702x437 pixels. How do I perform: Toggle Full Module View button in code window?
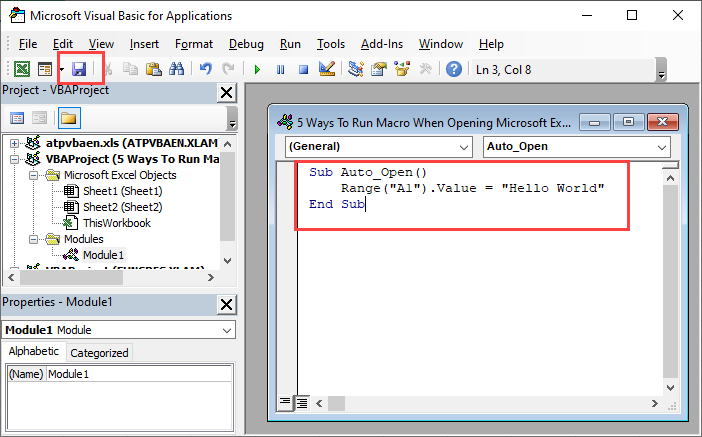pos(303,403)
